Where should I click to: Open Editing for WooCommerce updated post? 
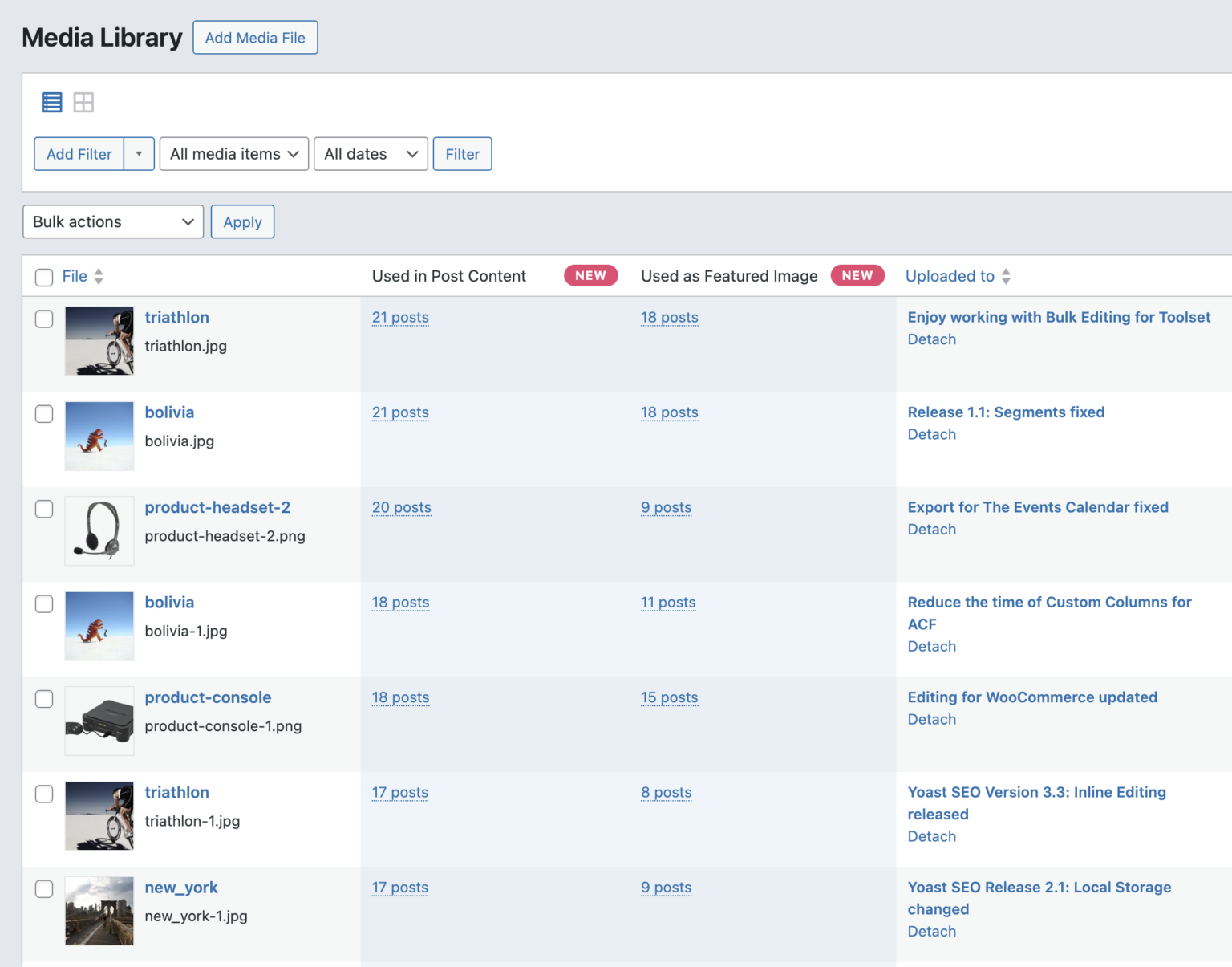coord(1032,697)
